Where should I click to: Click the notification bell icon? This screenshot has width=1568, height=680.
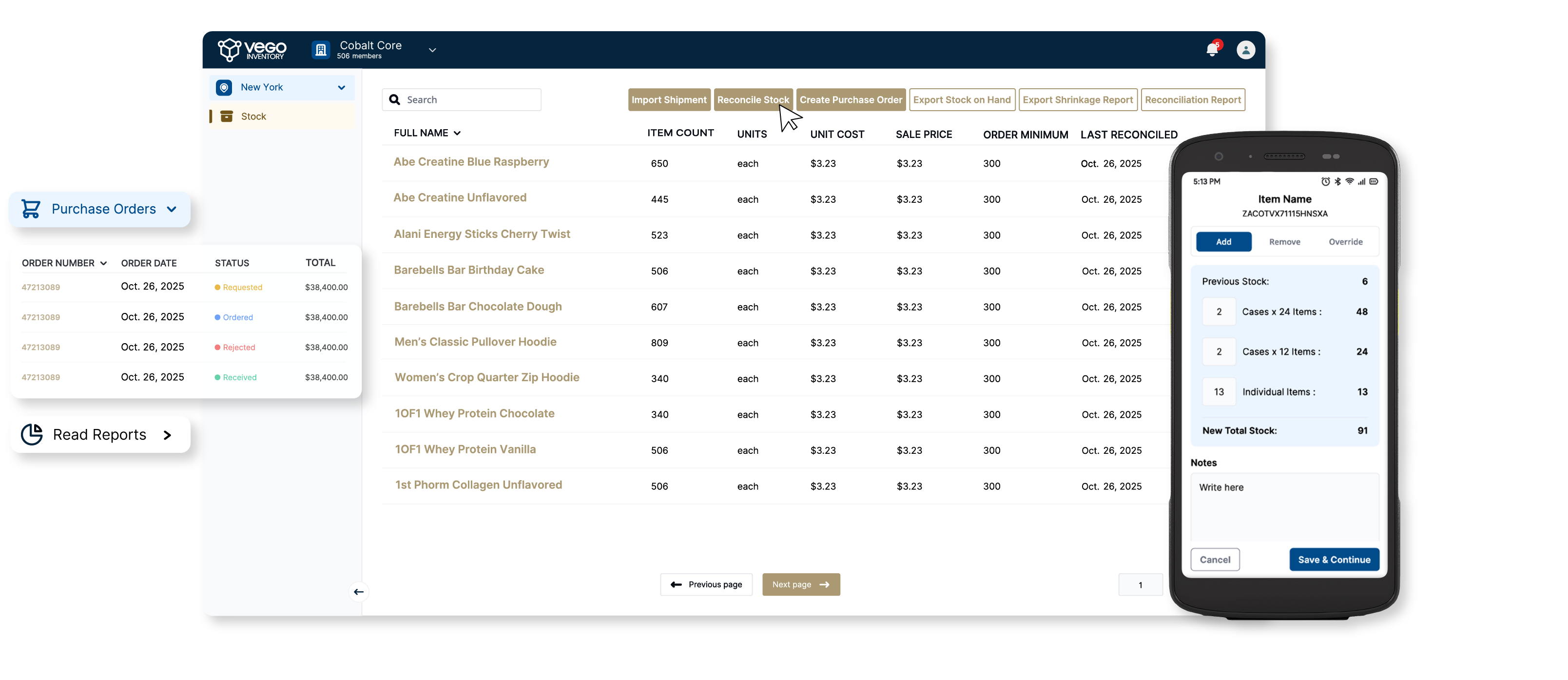1212,50
